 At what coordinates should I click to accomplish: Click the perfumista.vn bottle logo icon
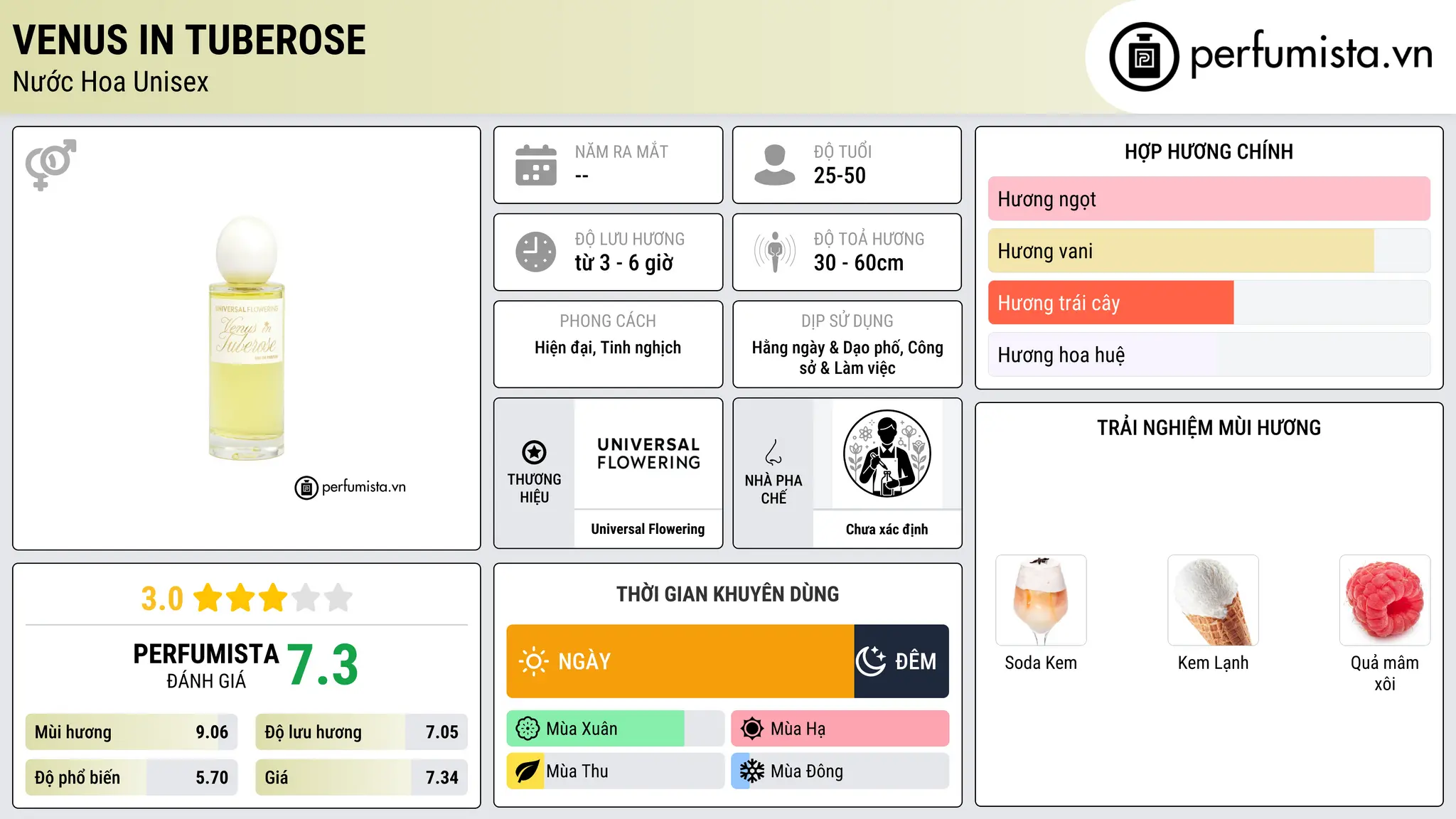(1144, 57)
